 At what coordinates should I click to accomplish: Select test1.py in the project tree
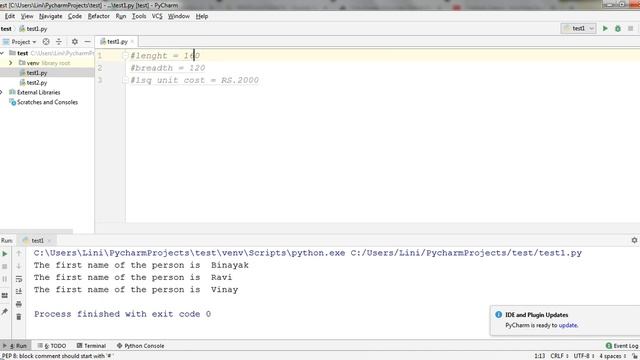tap(37, 73)
